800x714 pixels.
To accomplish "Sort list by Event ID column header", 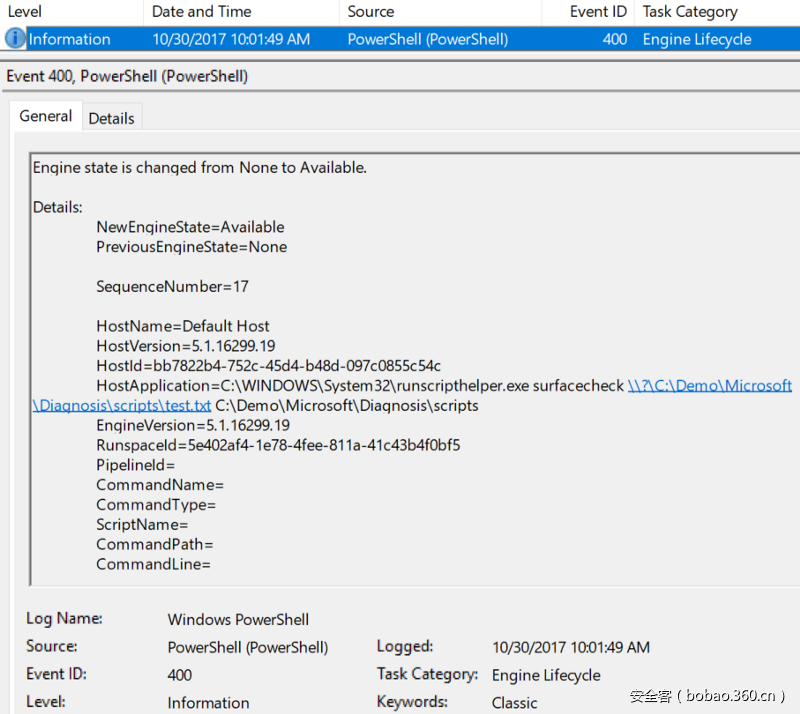I will point(598,12).
